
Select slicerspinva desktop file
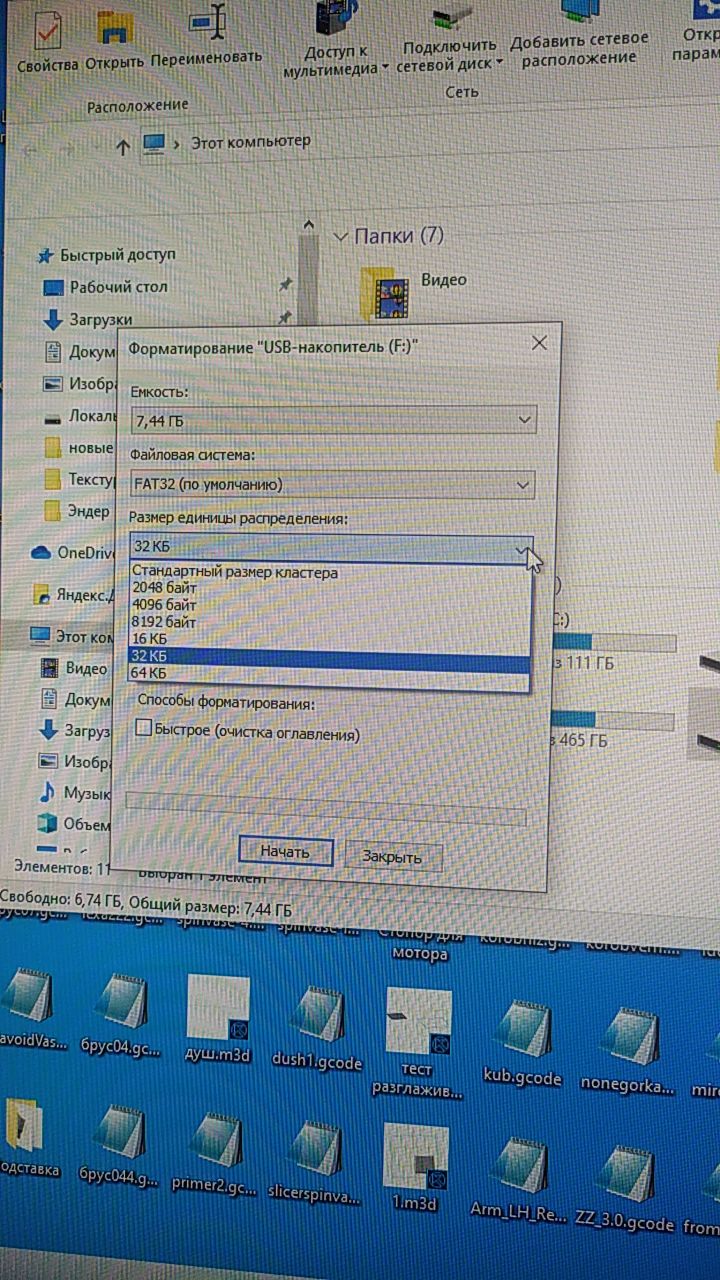coord(314,1160)
